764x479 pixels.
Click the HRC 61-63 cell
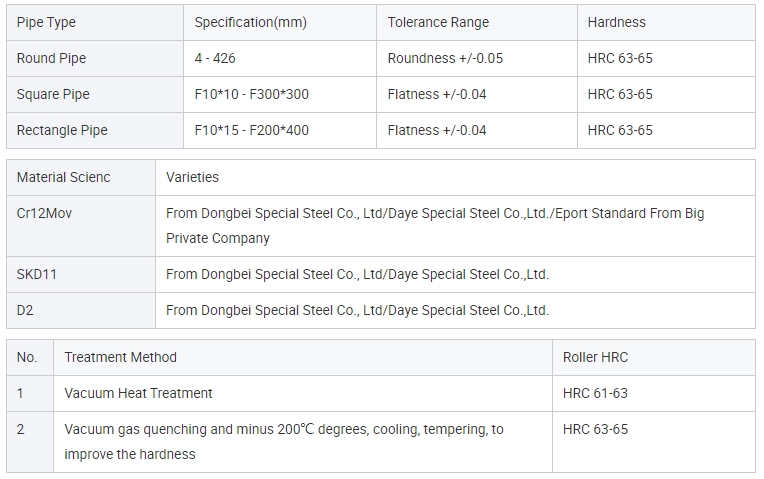click(654, 393)
